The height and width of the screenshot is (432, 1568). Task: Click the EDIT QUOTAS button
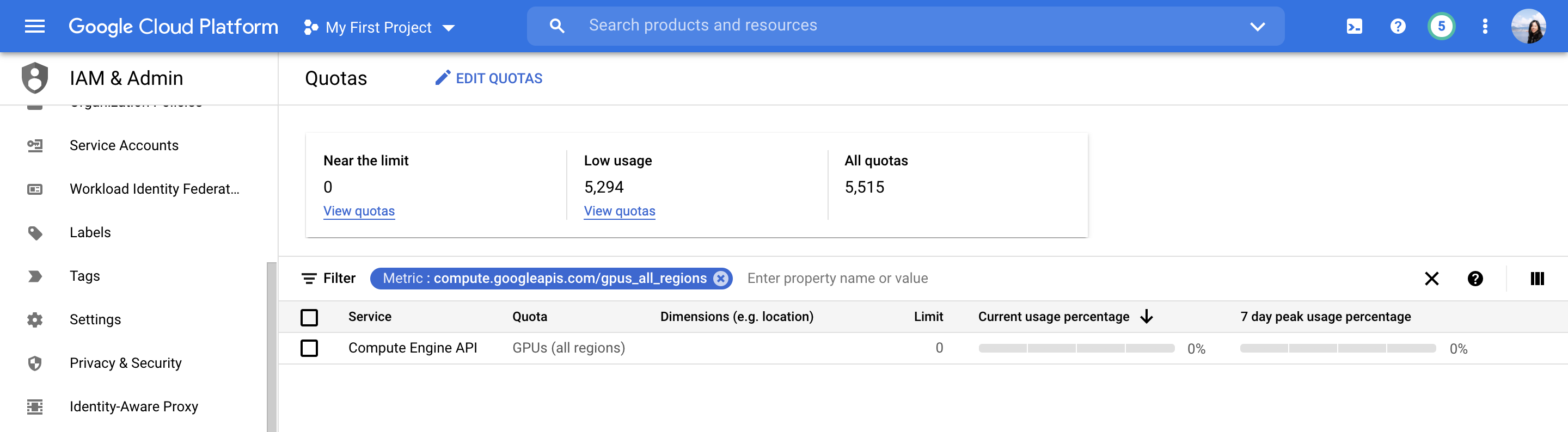(x=489, y=78)
